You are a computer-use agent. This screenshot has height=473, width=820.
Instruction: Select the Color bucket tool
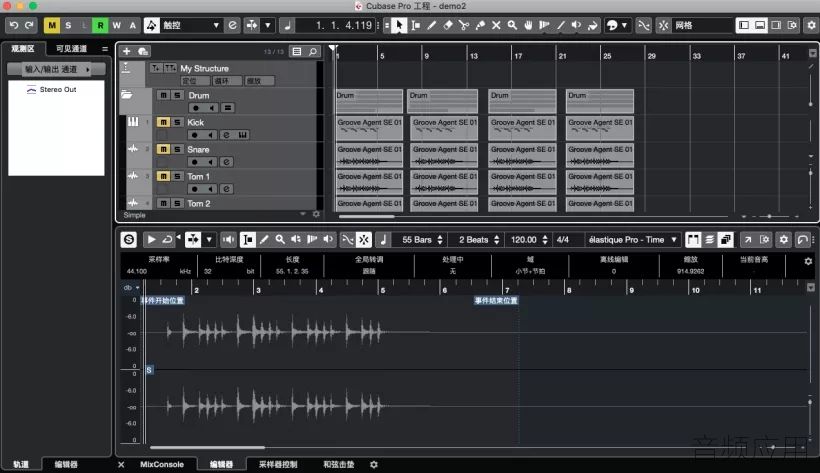[593, 25]
